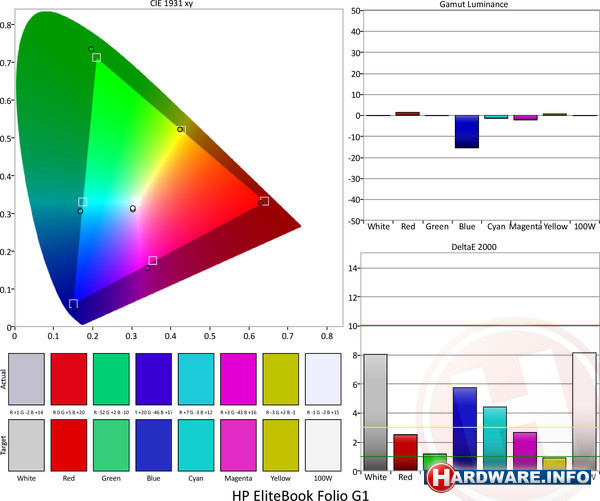The height and width of the screenshot is (501, 600).
Task: Click the Actual Cyan color swatch
Action: click(x=196, y=379)
